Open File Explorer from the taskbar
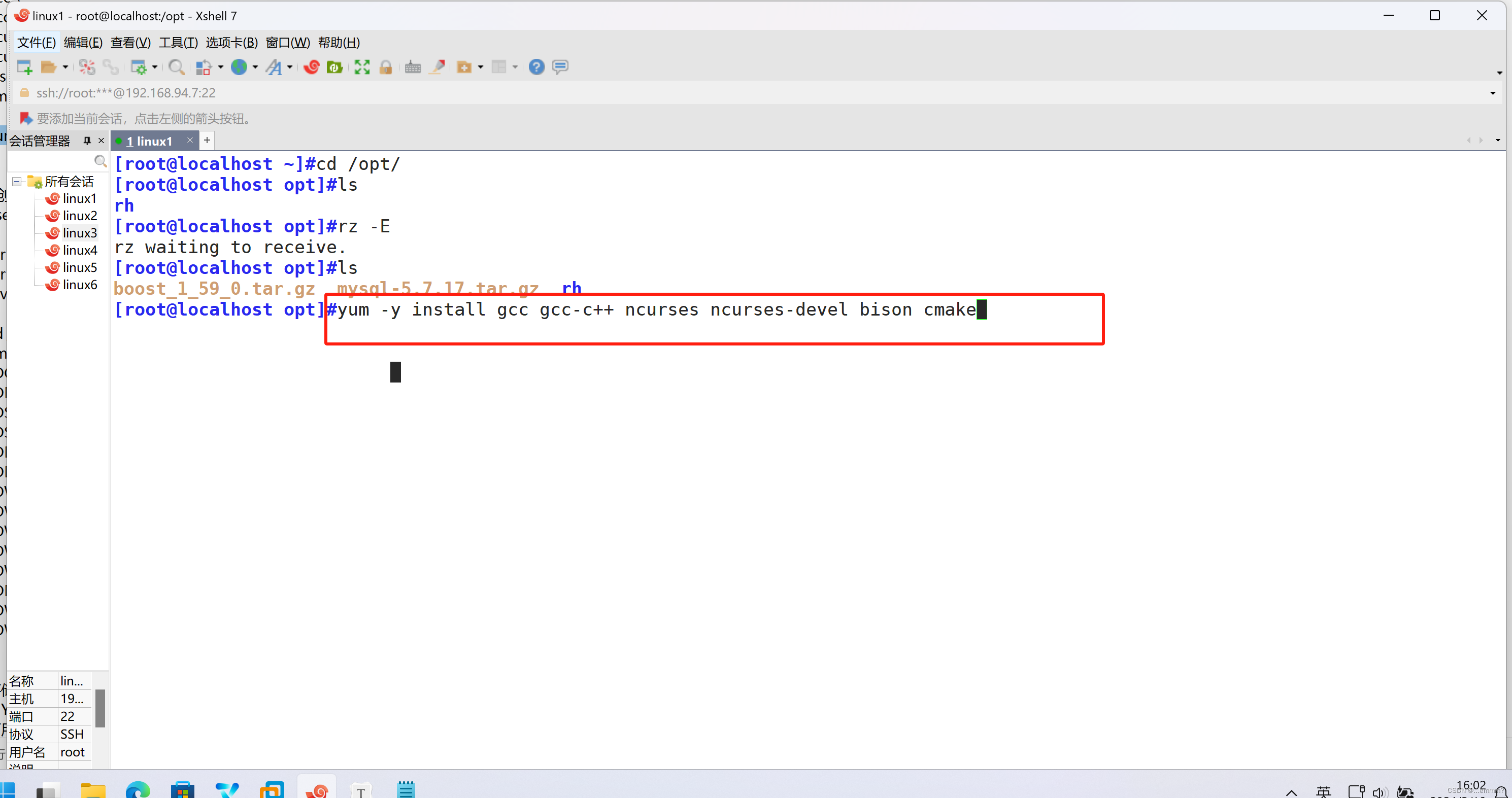 [x=93, y=790]
